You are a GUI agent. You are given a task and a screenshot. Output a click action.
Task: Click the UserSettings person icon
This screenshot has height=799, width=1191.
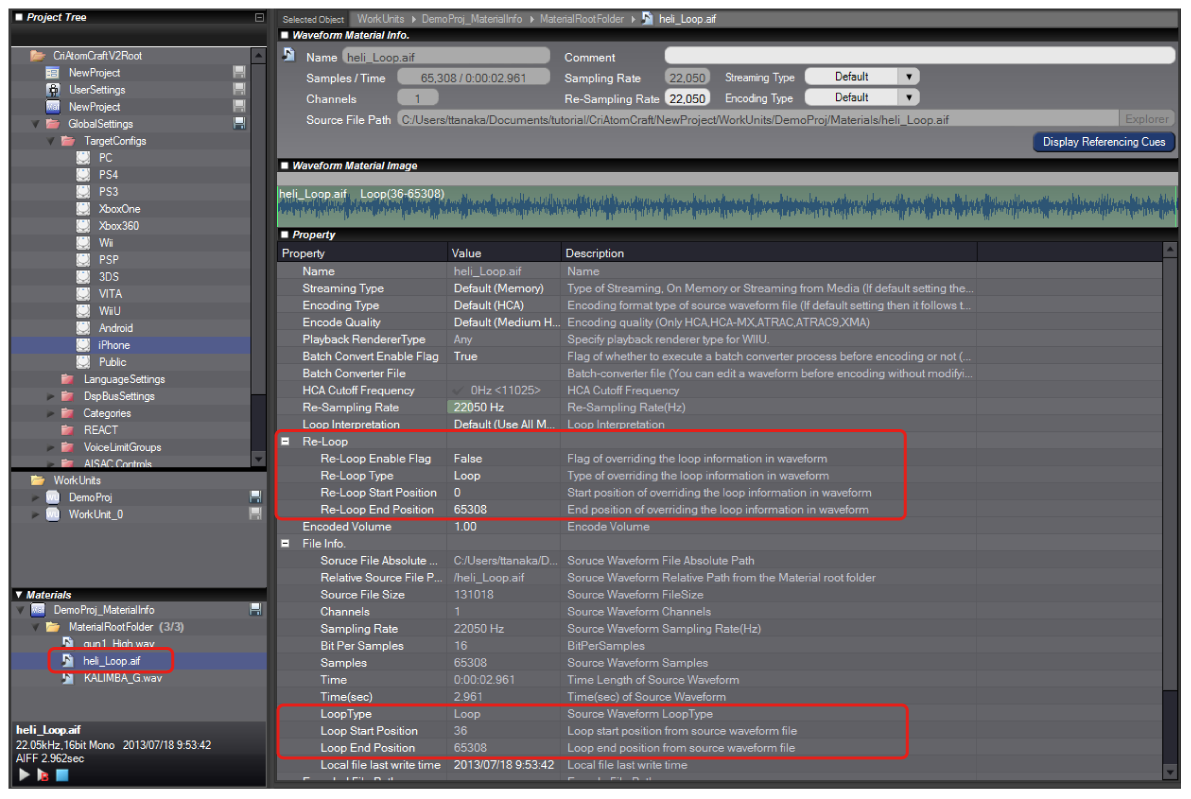53,90
